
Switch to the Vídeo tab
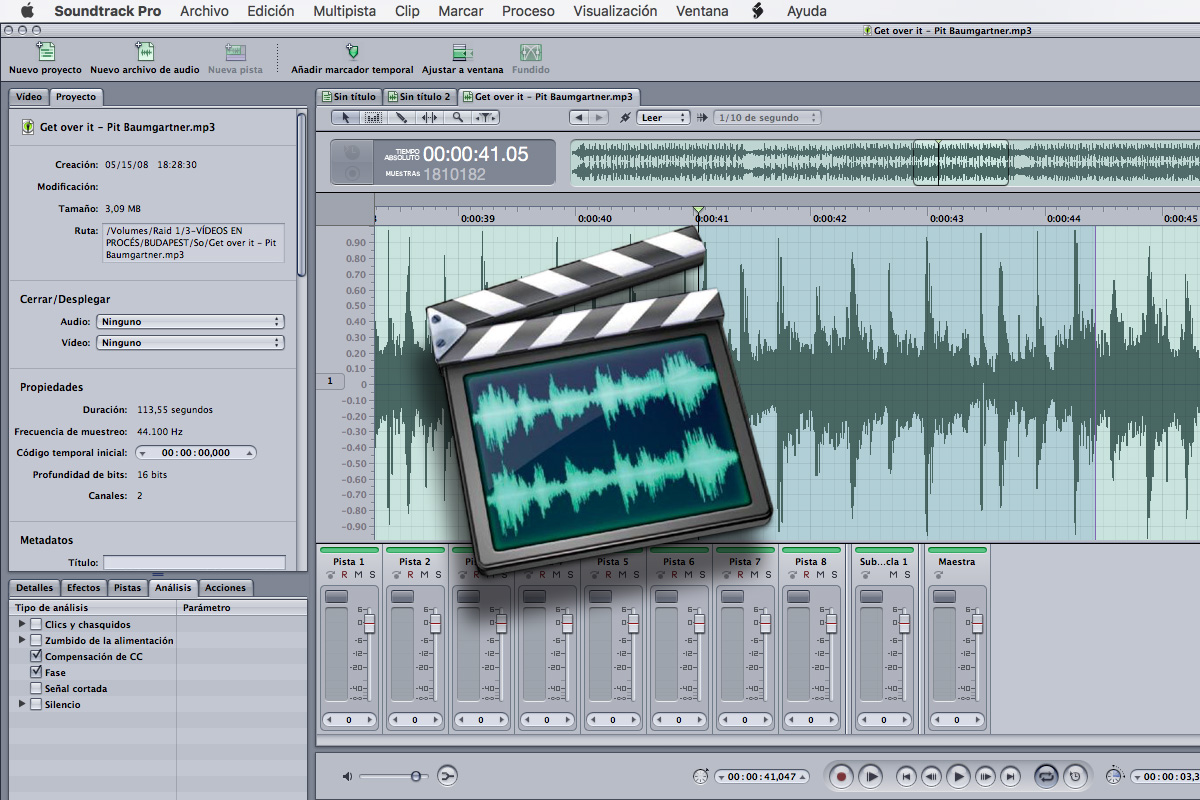[x=29, y=97]
